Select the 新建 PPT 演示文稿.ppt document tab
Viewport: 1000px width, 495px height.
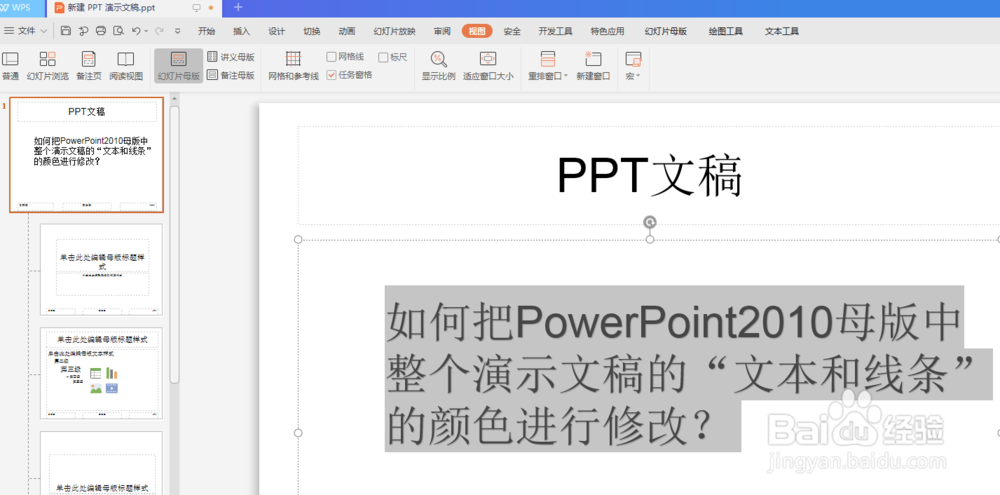pyautogui.click(x=112, y=8)
